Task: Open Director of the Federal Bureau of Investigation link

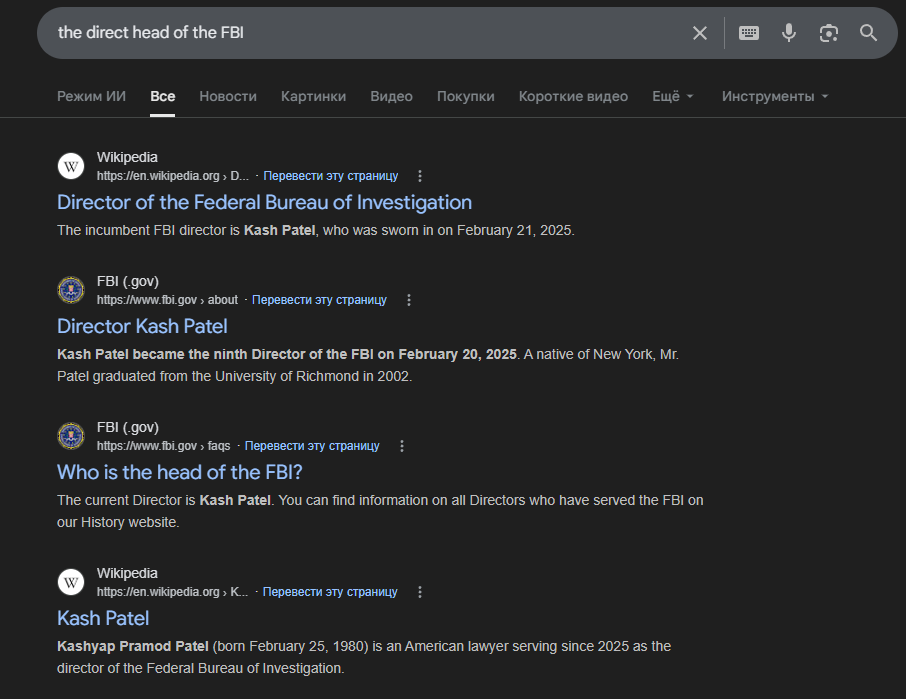Action: pyautogui.click(x=264, y=202)
